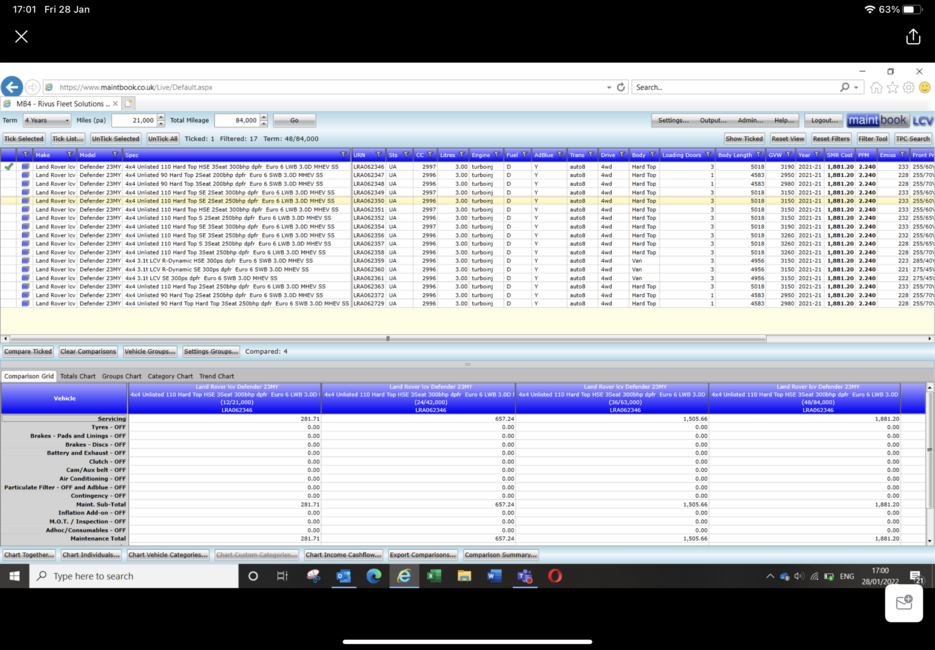935x650 pixels.
Task: Click the Tick Selected button
Action: click(x=24, y=139)
